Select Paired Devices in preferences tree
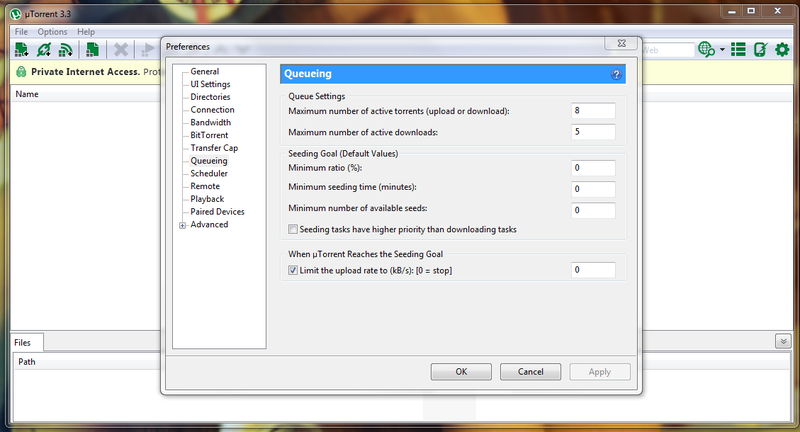 coord(217,212)
